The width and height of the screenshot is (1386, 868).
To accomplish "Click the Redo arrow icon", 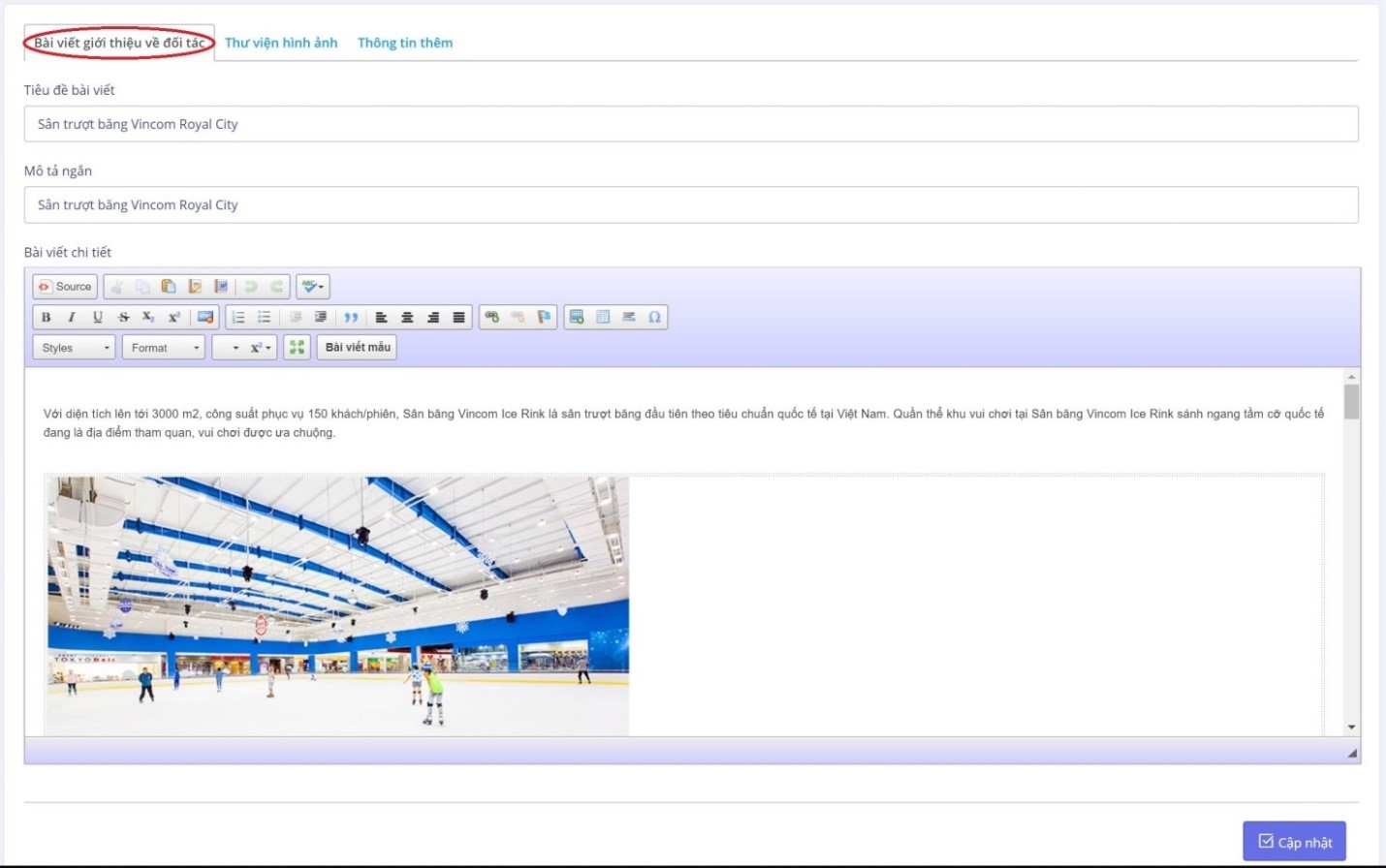I will point(277,287).
